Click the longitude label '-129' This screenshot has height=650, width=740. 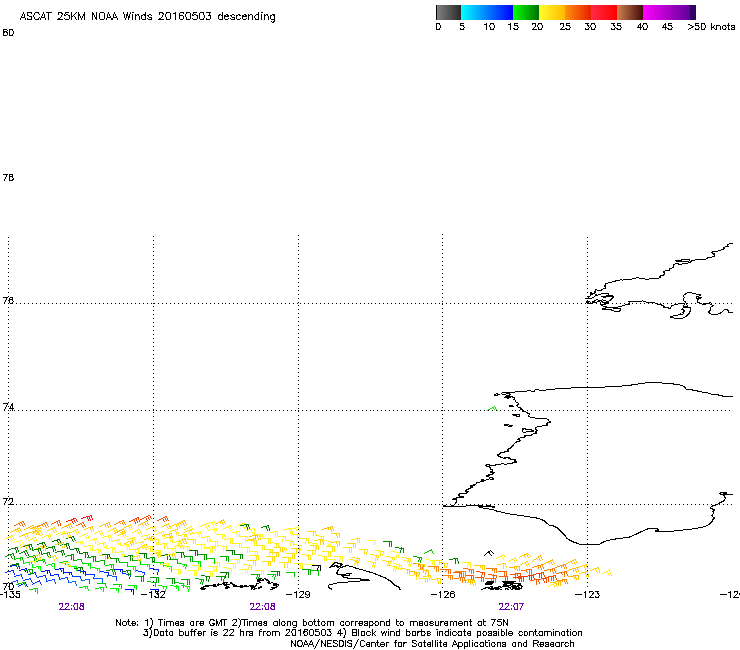(298, 594)
